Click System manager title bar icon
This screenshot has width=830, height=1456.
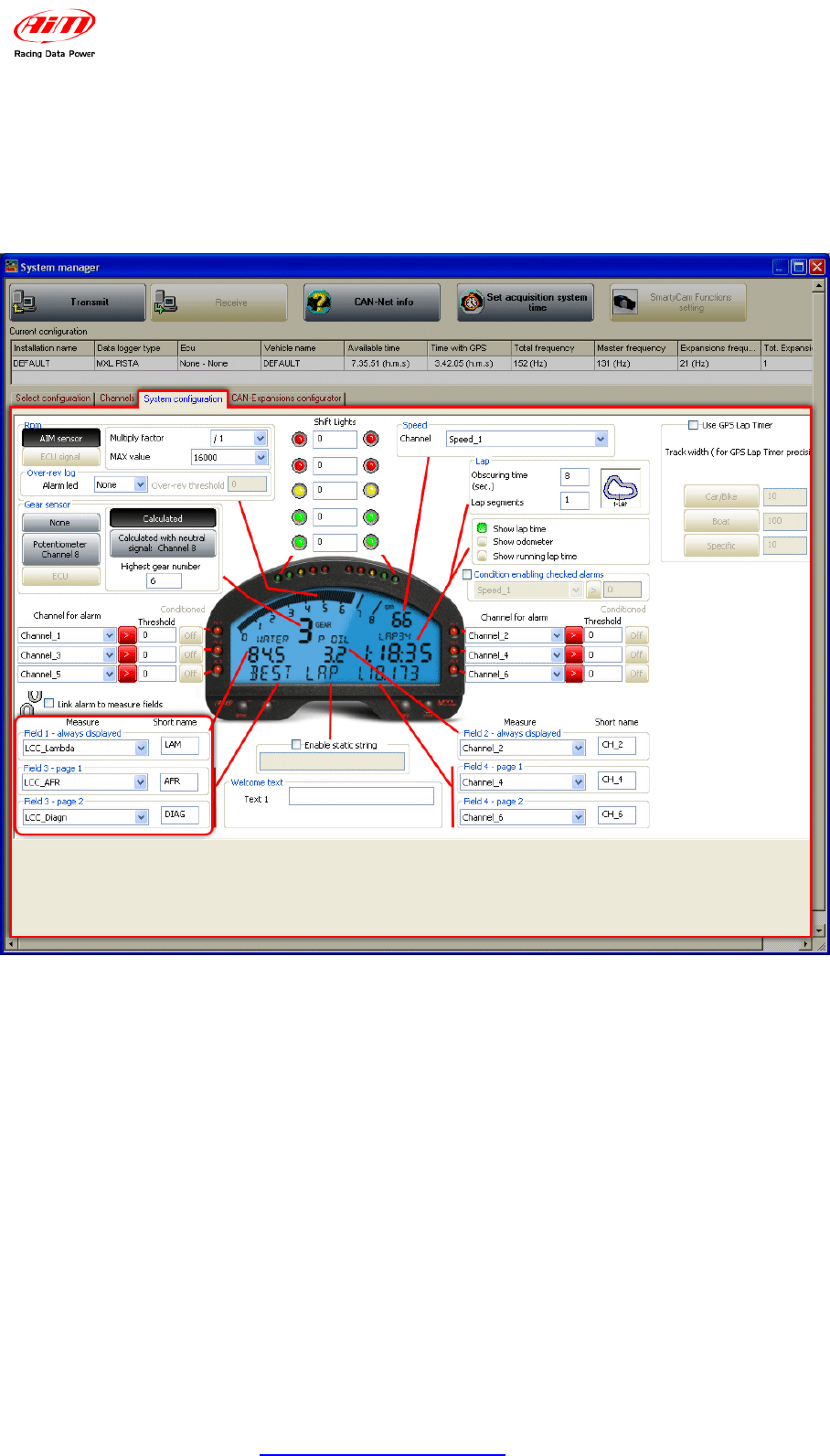point(12,267)
